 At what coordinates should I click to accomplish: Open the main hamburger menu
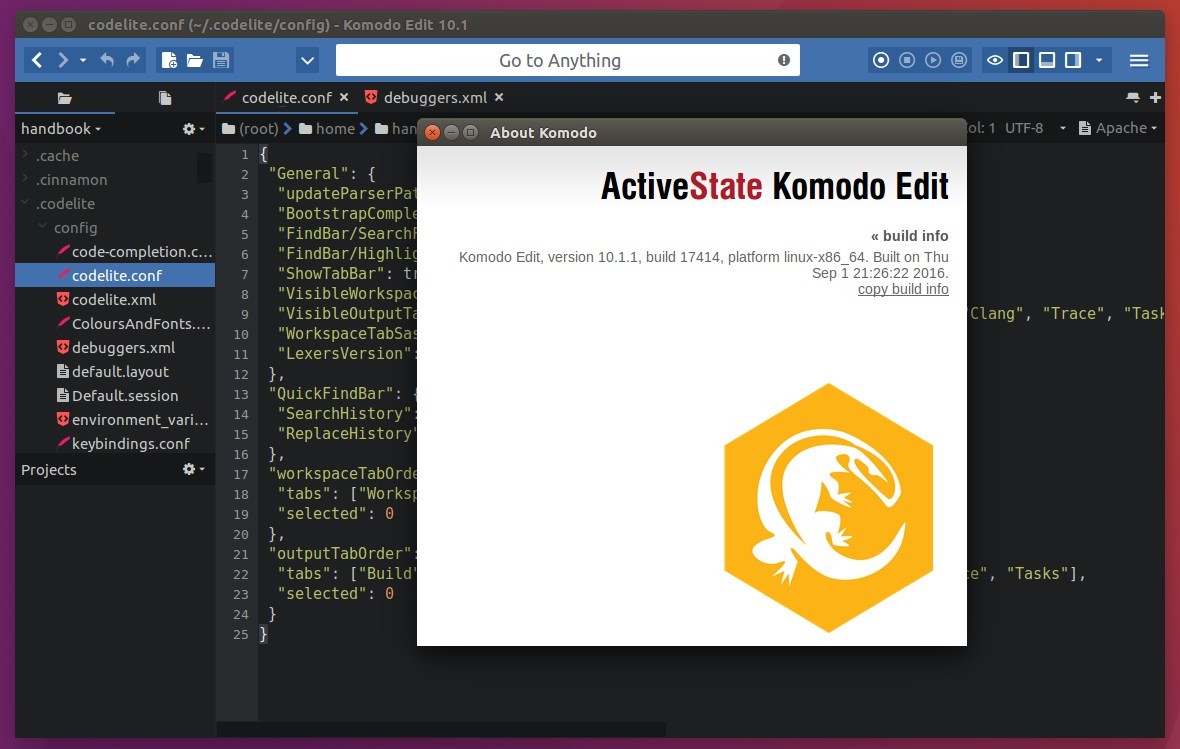click(1139, 60)
